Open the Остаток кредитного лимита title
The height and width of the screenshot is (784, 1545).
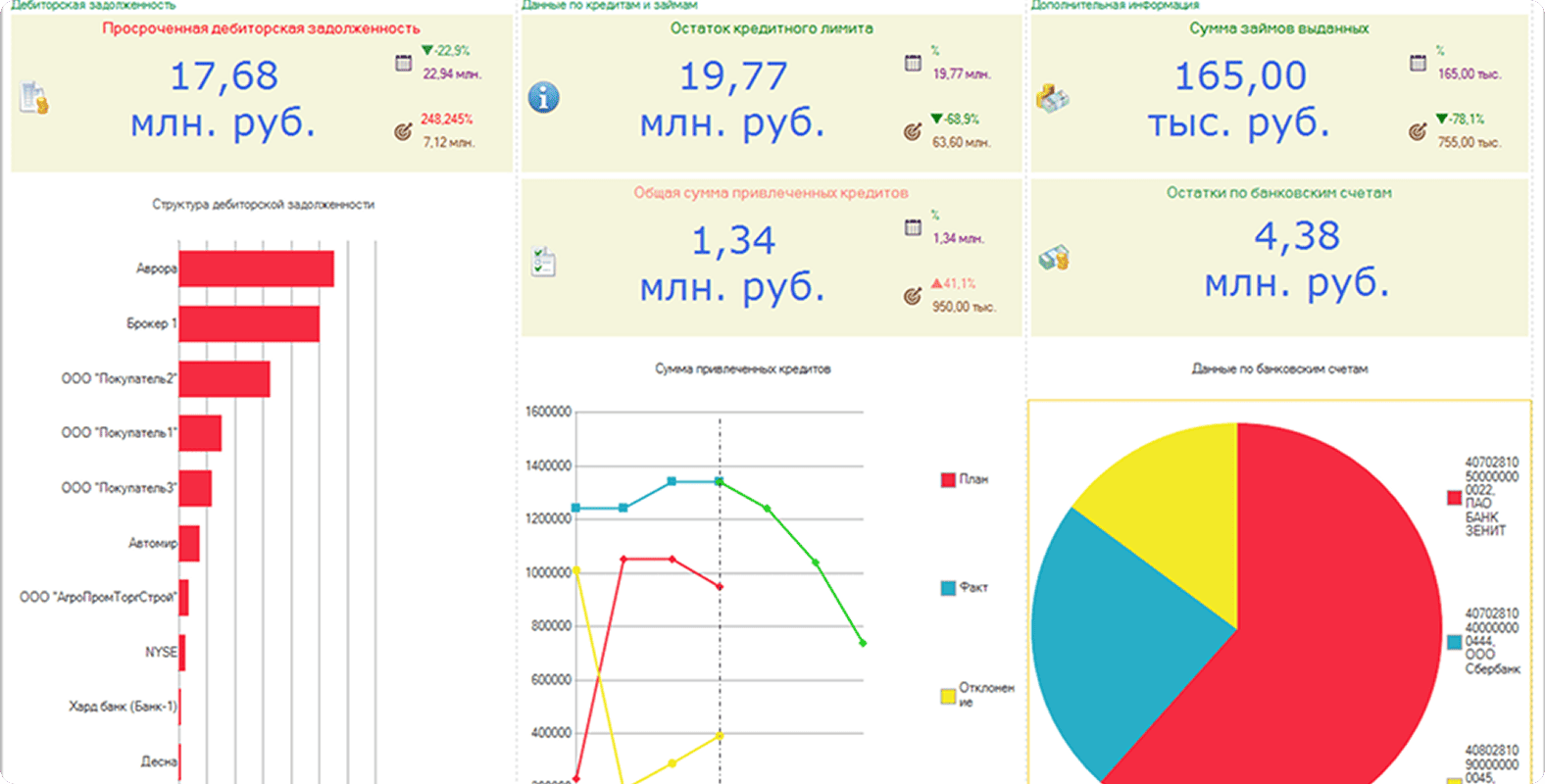[x=772, y=28]
